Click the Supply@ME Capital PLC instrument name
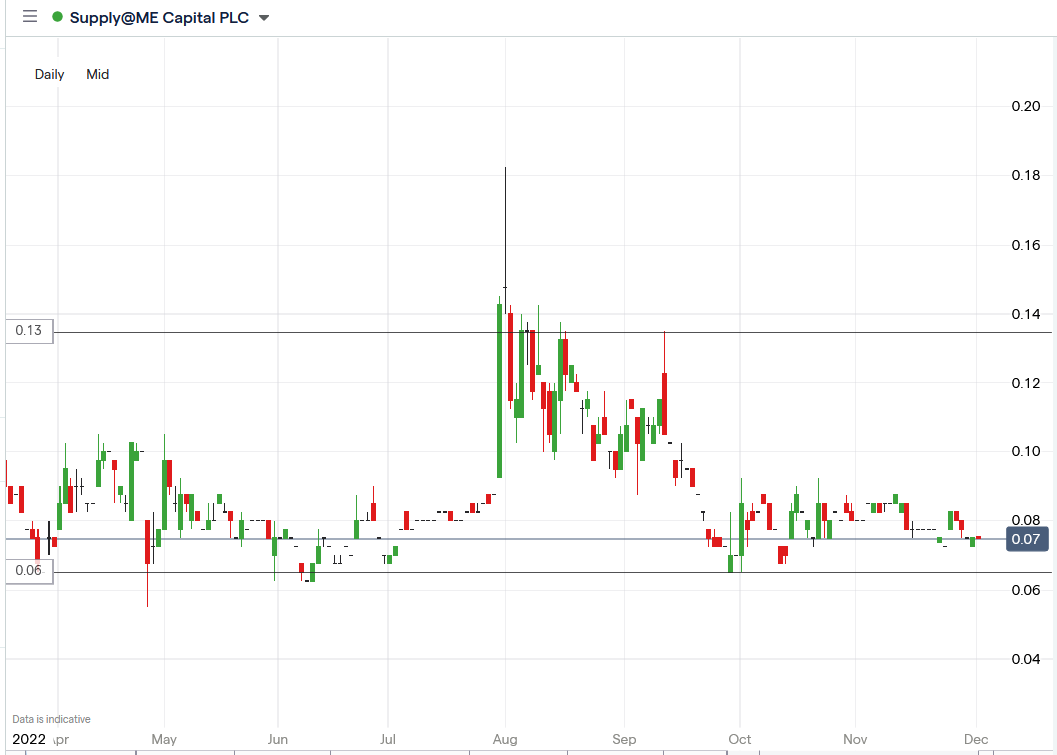1057x755 pixels. (x=159, y=18)
